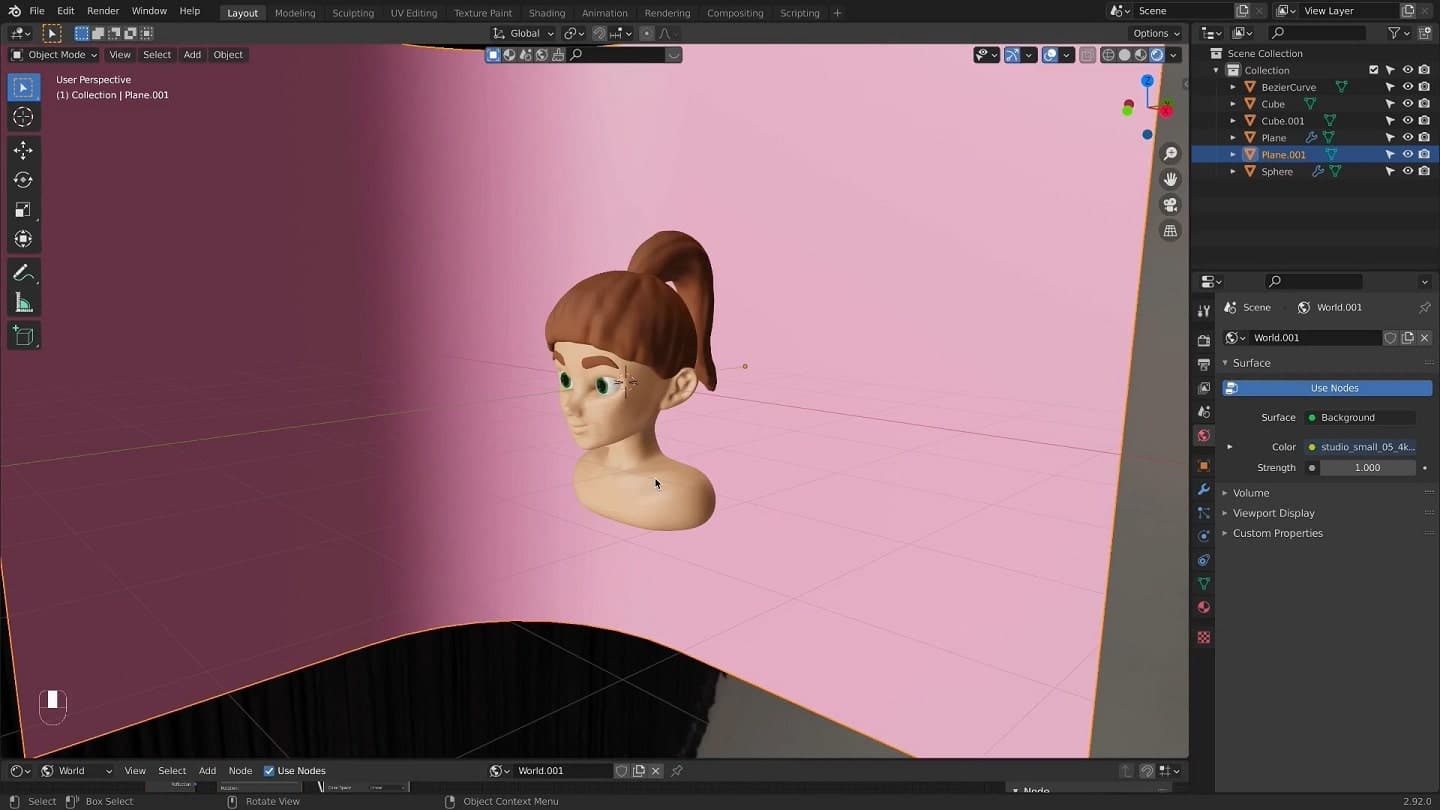Toggle camera view in viewport
This screenshot has height=810, width=1440.
click(x=1170, y=205)
